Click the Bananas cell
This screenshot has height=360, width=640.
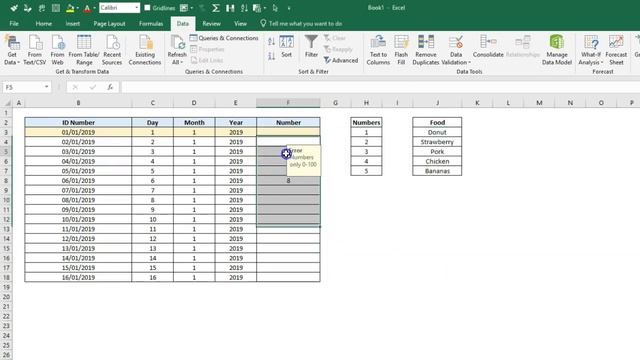click(x=437, y=171)
